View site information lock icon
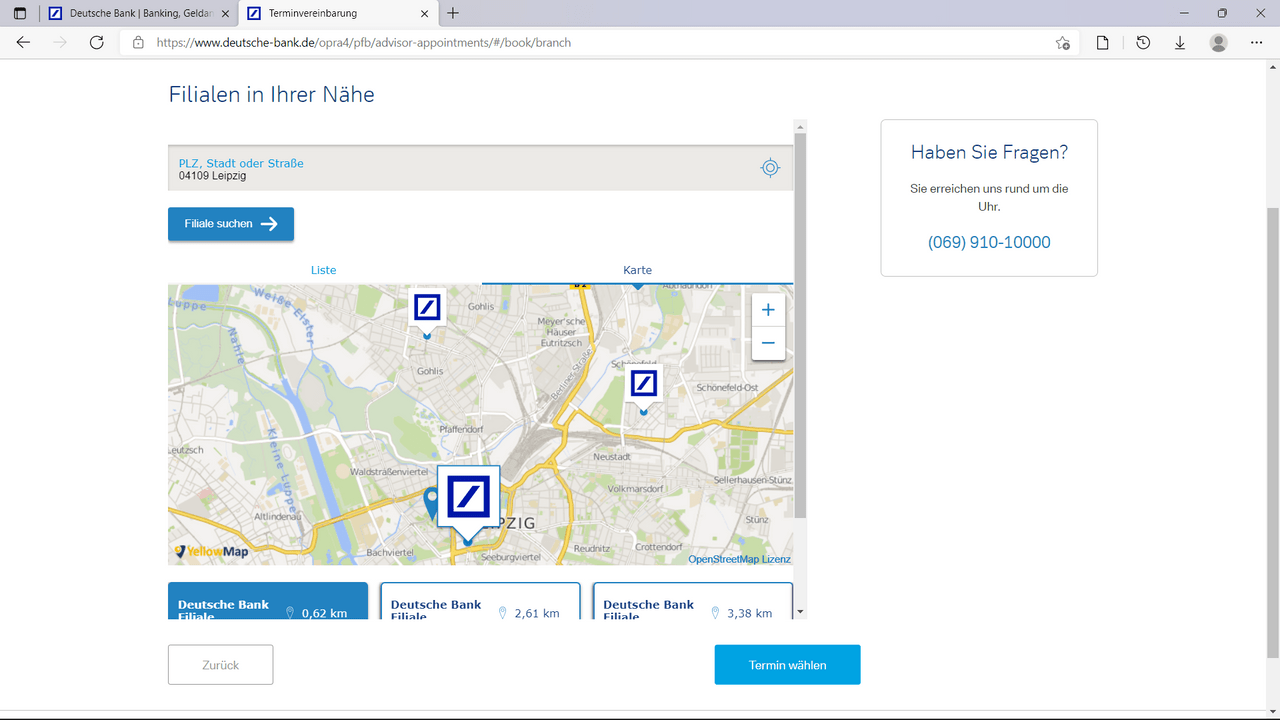Screen dimensions: 1280x720 coord(138,43)
